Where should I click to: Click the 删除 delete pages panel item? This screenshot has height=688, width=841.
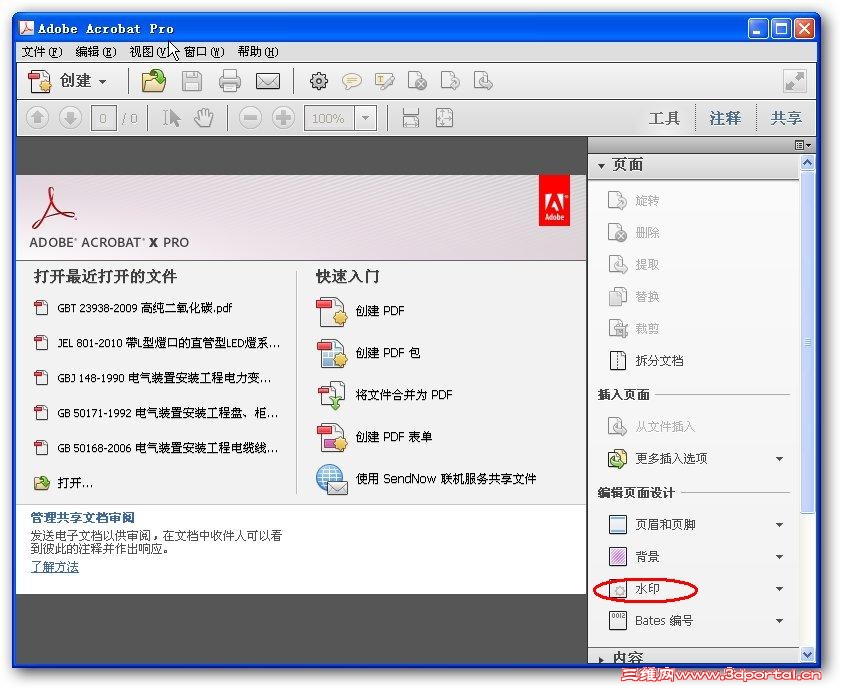click(633, 233)
